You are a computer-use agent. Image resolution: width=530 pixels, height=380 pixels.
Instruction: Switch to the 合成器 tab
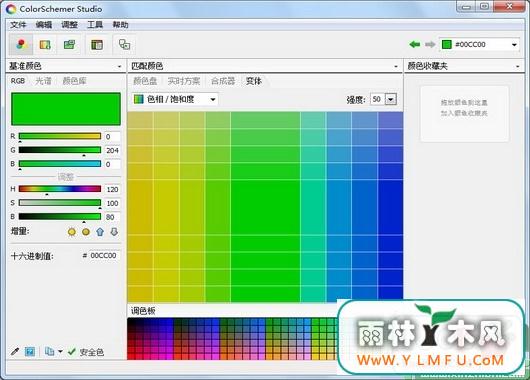223,81
